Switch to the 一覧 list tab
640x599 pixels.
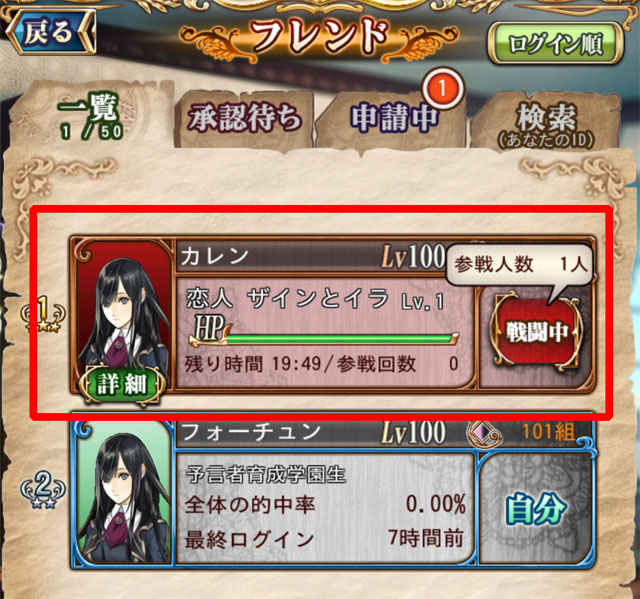(92, 115)
